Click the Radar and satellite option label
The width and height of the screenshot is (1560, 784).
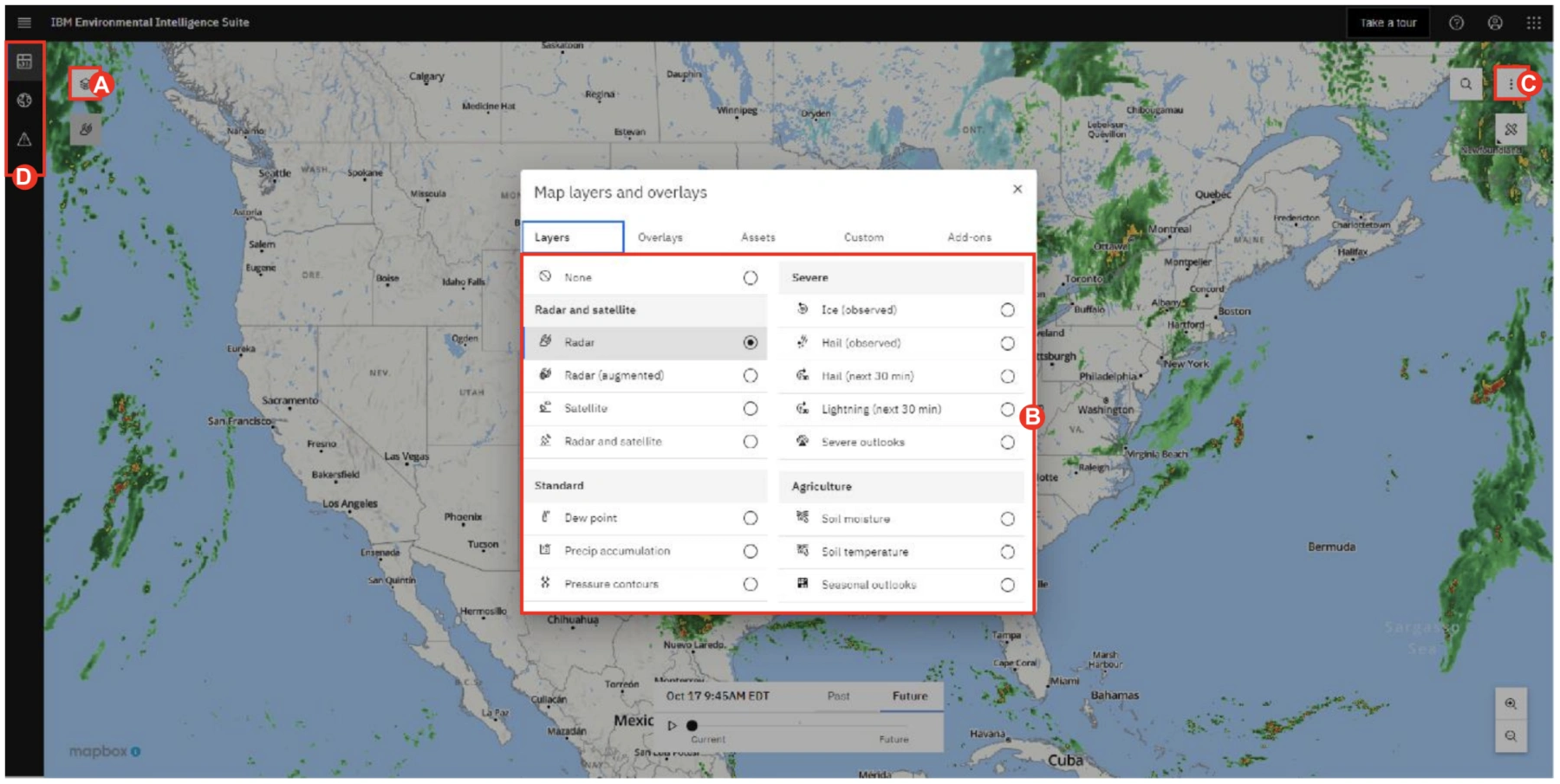pyautogui.click(x=613, y=442)
